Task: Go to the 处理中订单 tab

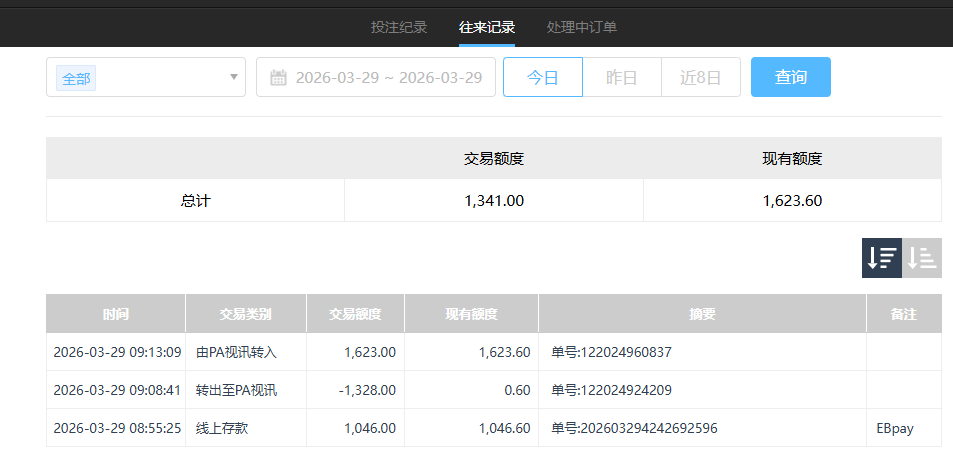Action: [582, 27]
